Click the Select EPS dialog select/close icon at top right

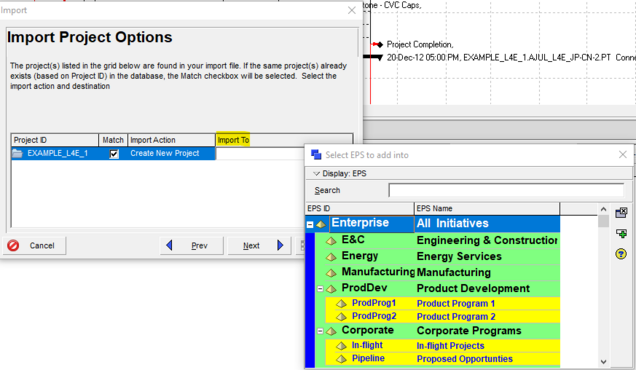tap(621, 213)
